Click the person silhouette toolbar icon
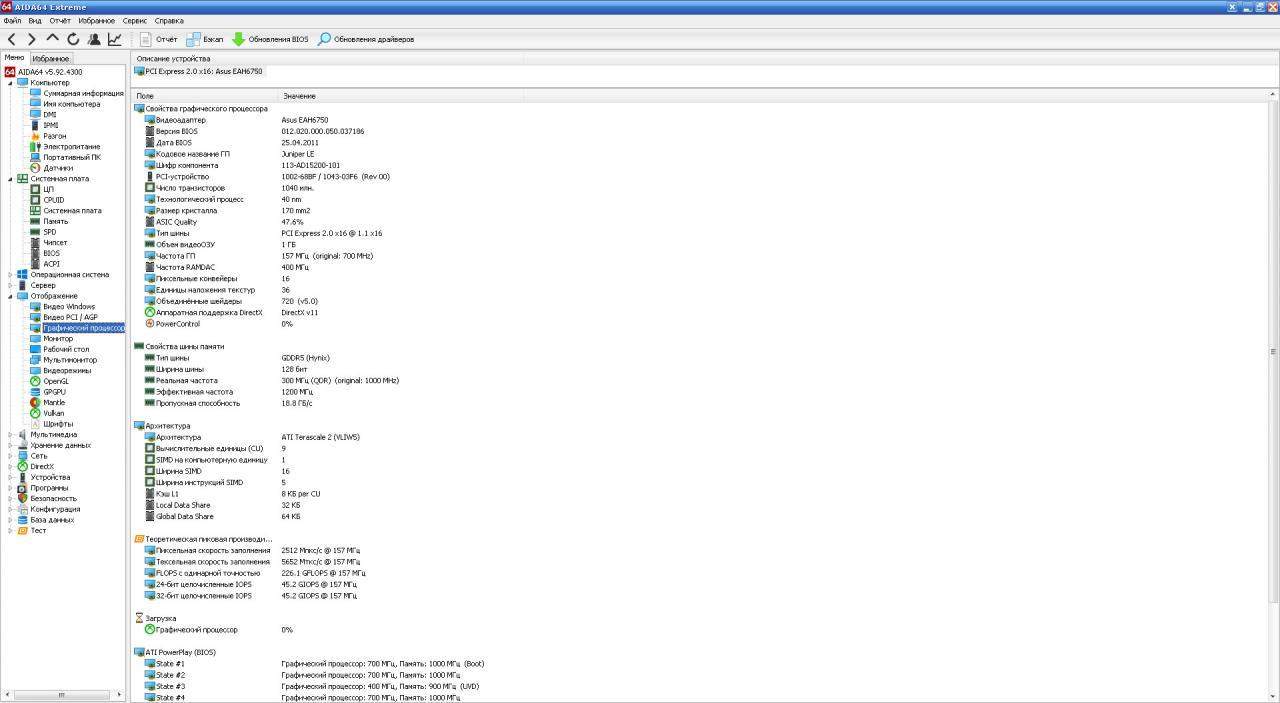 [x=94, y=39]
